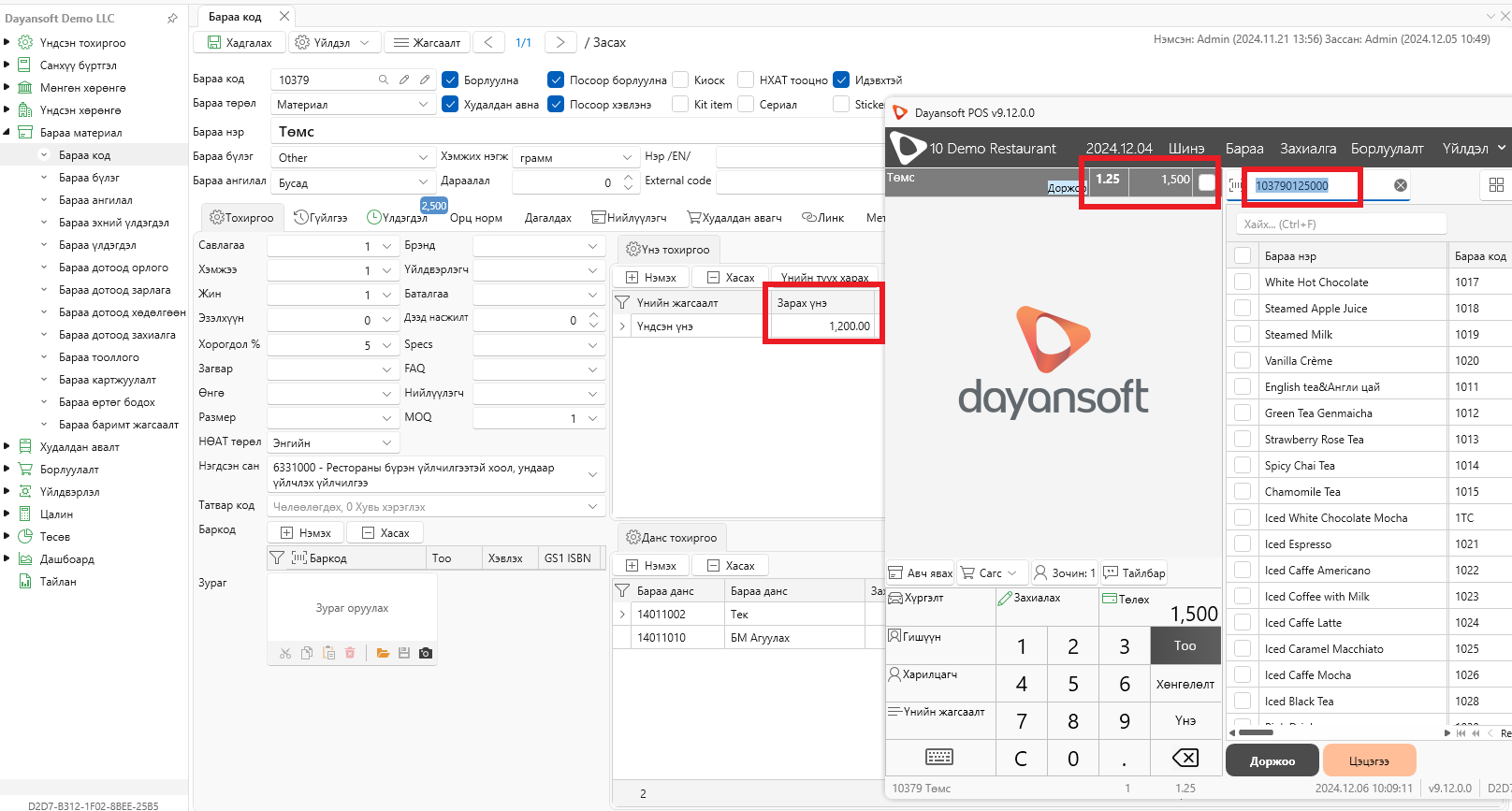Collapse the Бараа материал sidebar node
The image size is (1512, 811).
coord(7,133)
